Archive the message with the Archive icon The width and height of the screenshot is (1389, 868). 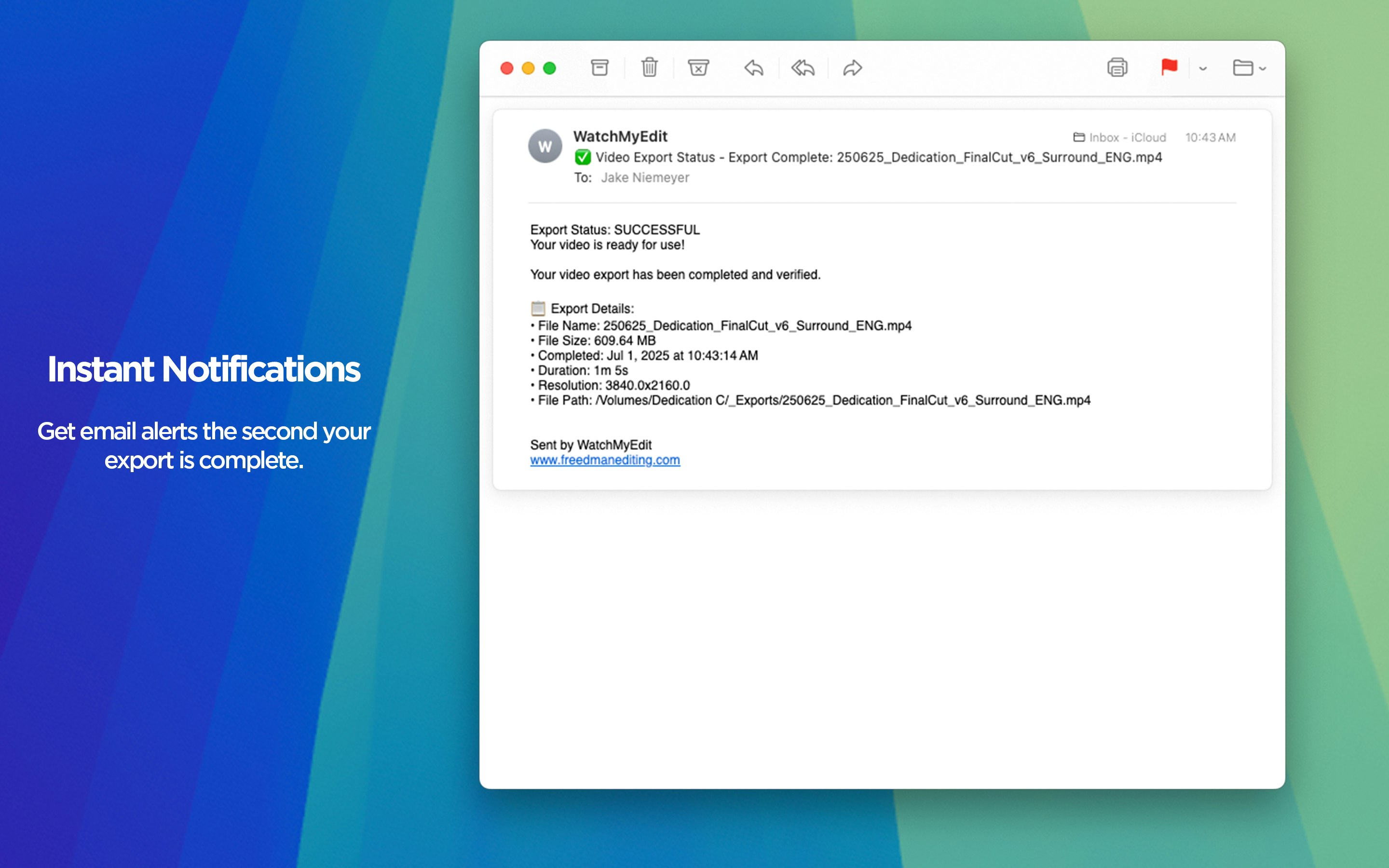click(x=599, y=68)
